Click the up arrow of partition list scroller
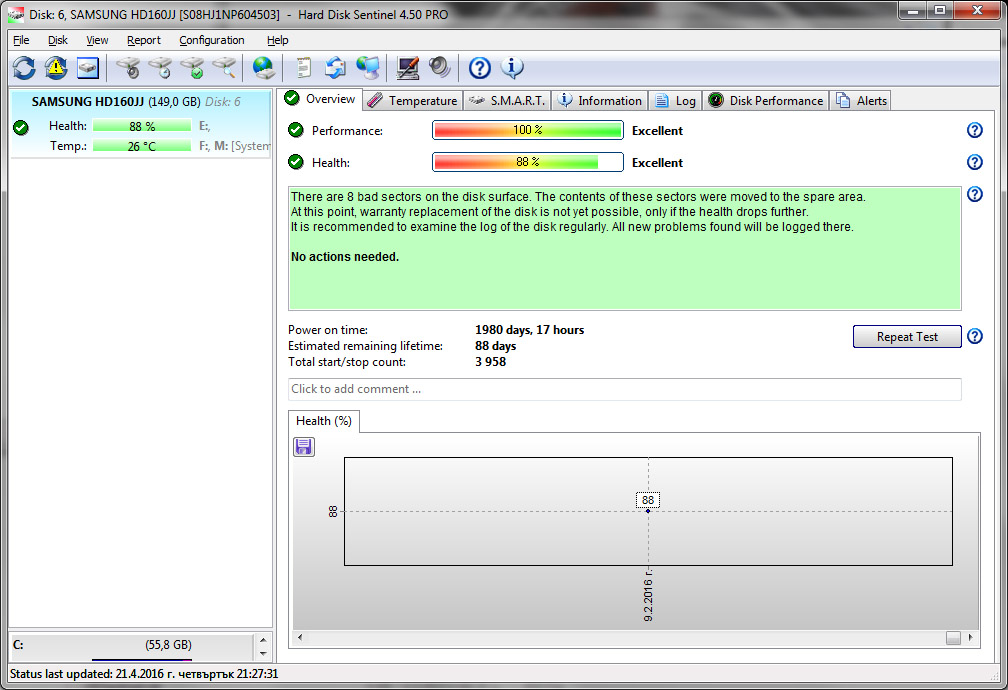Screen dimensions: 1008x690 (x=263, y=640)
